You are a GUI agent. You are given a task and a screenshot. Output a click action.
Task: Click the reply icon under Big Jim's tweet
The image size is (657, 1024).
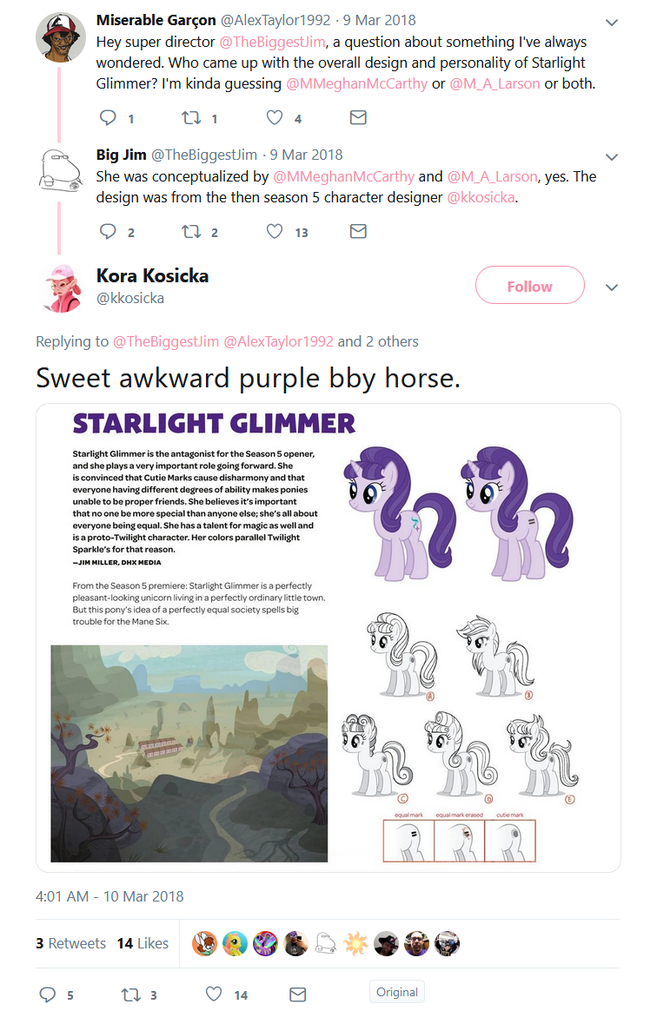[107, 231]
